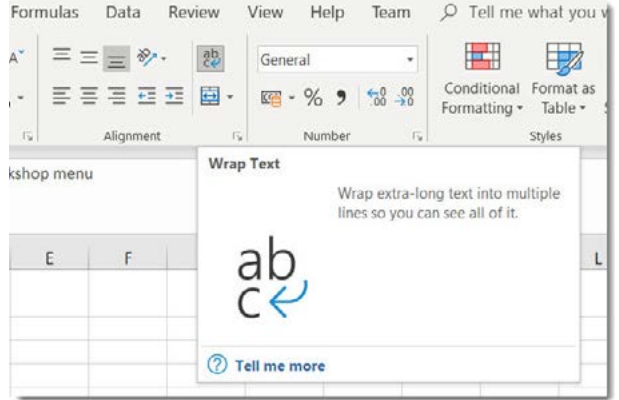The image size is (619, 400).
Task: Switch to the Review tab
Action: pyautogui.click(x=194, y=13)
